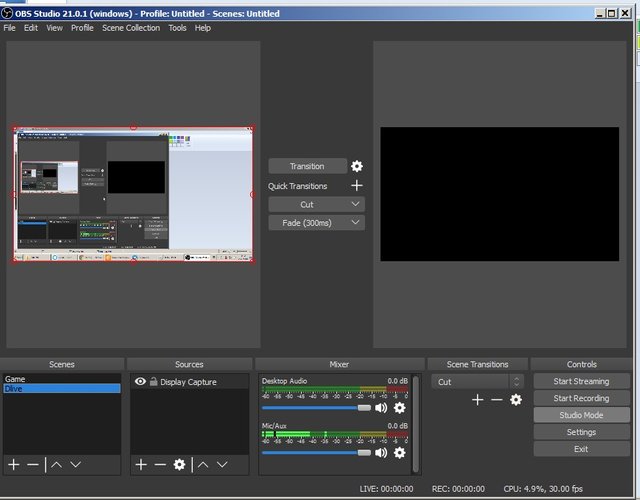Open the File menu
The image size is (640, 500).
[9, 28]
